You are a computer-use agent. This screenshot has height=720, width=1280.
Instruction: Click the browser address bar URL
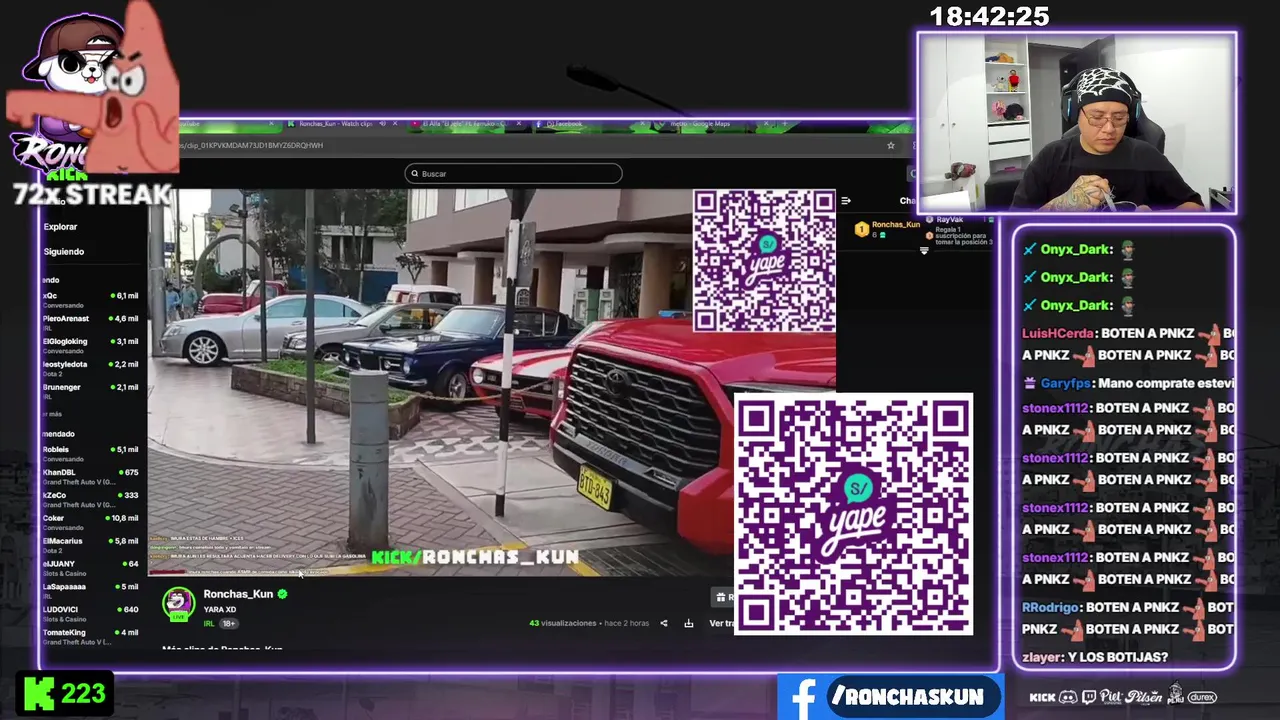[x=252, y=145]
